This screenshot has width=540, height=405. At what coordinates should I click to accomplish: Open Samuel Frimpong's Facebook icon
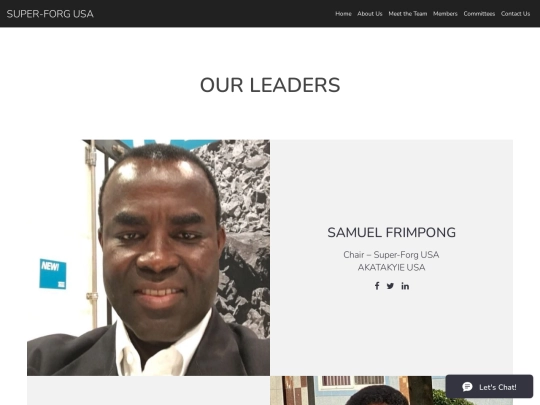[x=377, y=286]
